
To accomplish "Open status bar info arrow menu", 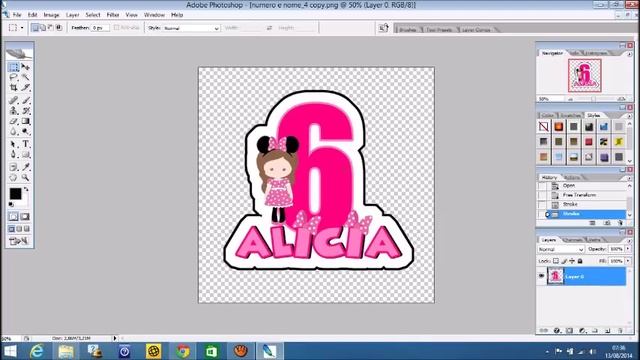I will click(x=115, y=338).
